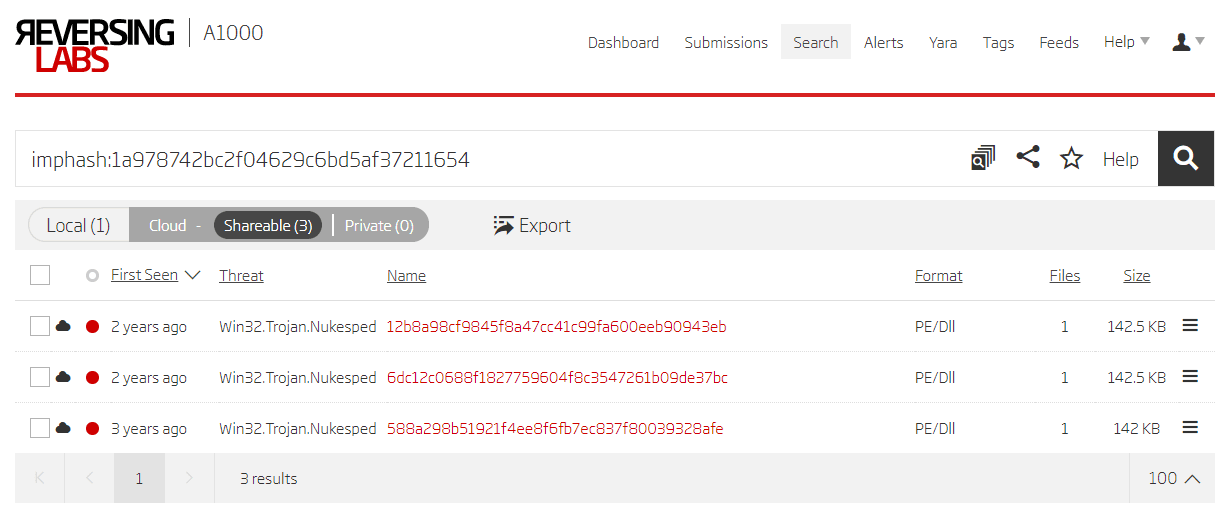This screenshot has width=1230, height=520.
Task: Click the ReversingLabs logo
Action: (95, 45)
